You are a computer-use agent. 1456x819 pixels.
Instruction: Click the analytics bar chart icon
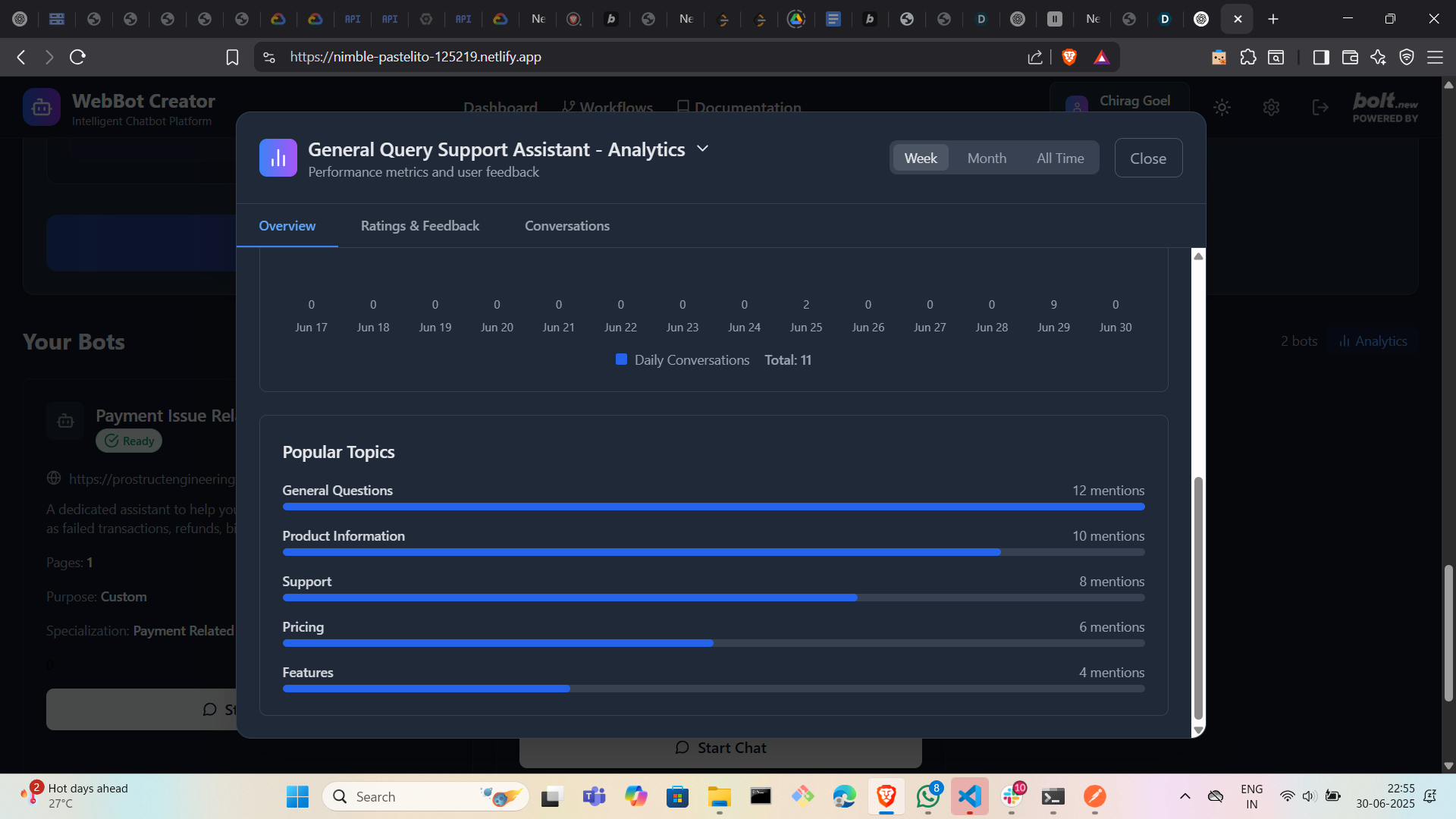[278, 158]
